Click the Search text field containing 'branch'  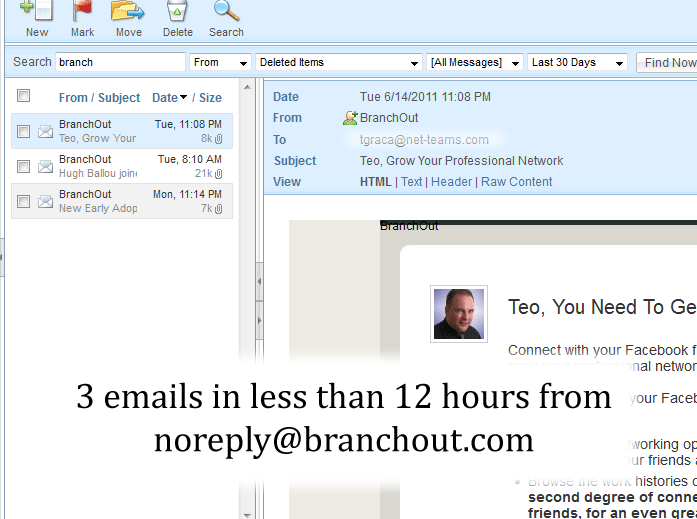pyautogui.click(x=120, y=62)
